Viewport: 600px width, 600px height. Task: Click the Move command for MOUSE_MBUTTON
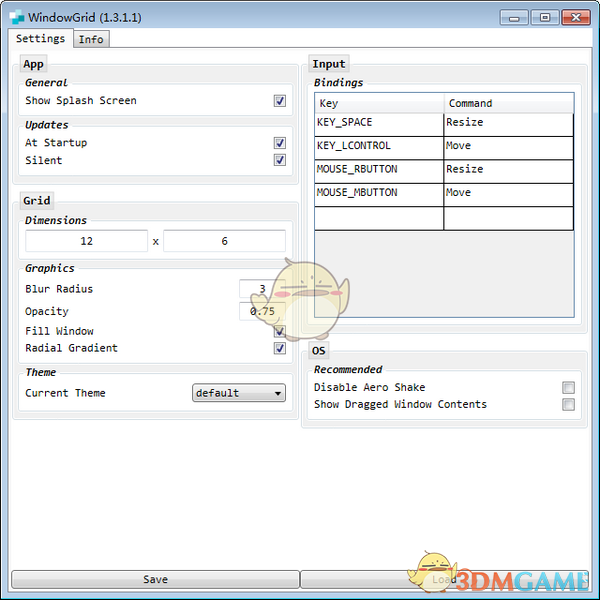pyautogui.click(x=509, y=195)
